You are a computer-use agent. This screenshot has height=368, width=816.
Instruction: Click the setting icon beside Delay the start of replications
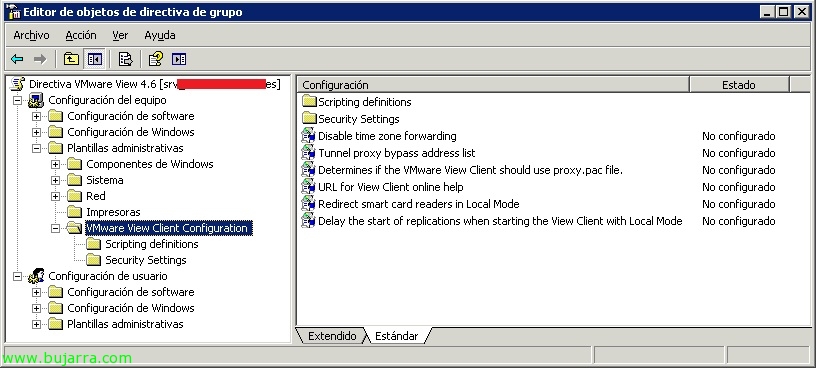[x=309, y=221]
